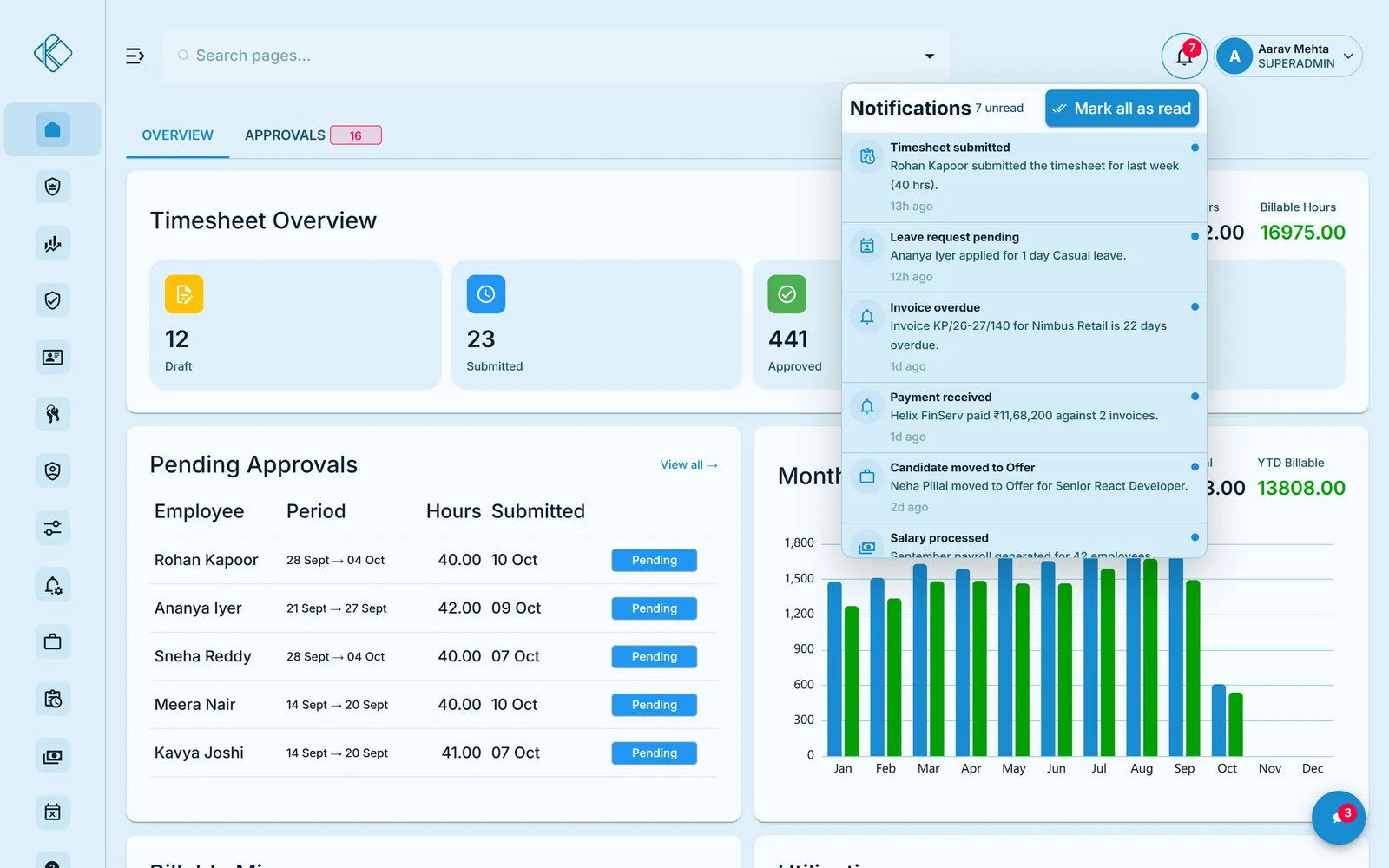The height and width of the screenshot is (868, 1389).
Task: Open the chat bubble with 3 badge
Action: click(x=1339, y=818)
